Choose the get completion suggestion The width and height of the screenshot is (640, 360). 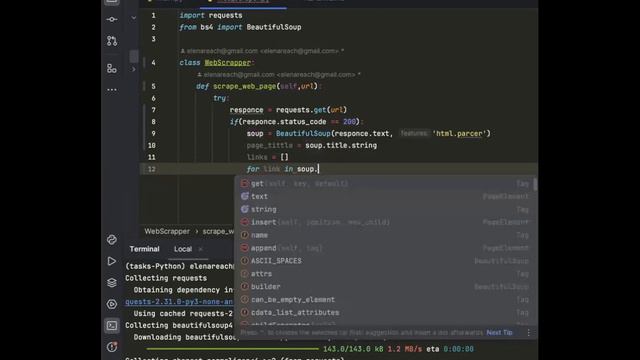pyautogui.click(x=385, y=184)
